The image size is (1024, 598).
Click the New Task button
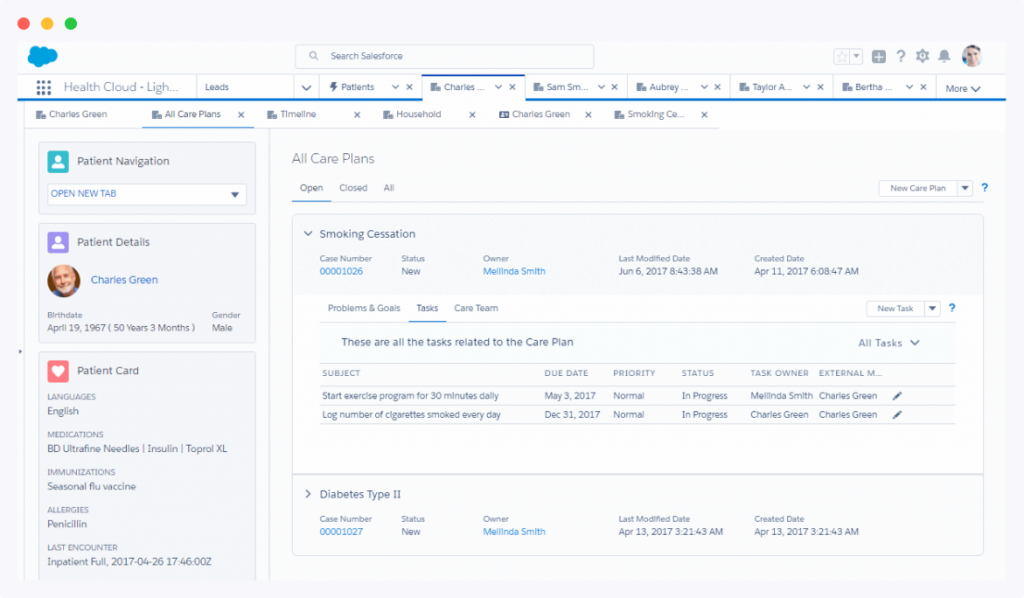tap(894, 308)
